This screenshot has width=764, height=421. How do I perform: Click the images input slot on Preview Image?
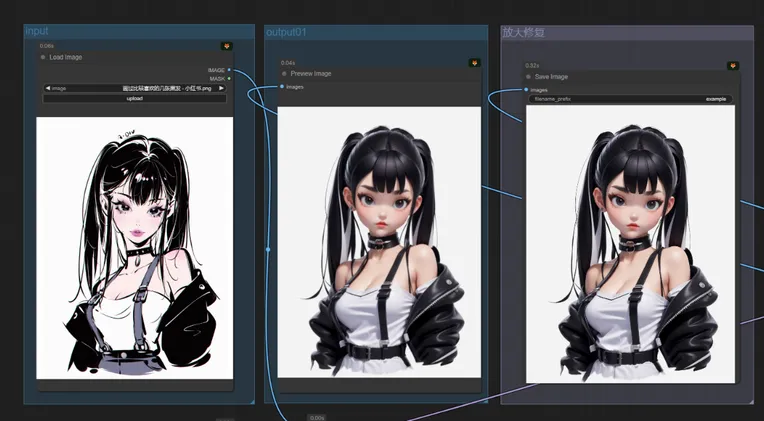[282, 87]
